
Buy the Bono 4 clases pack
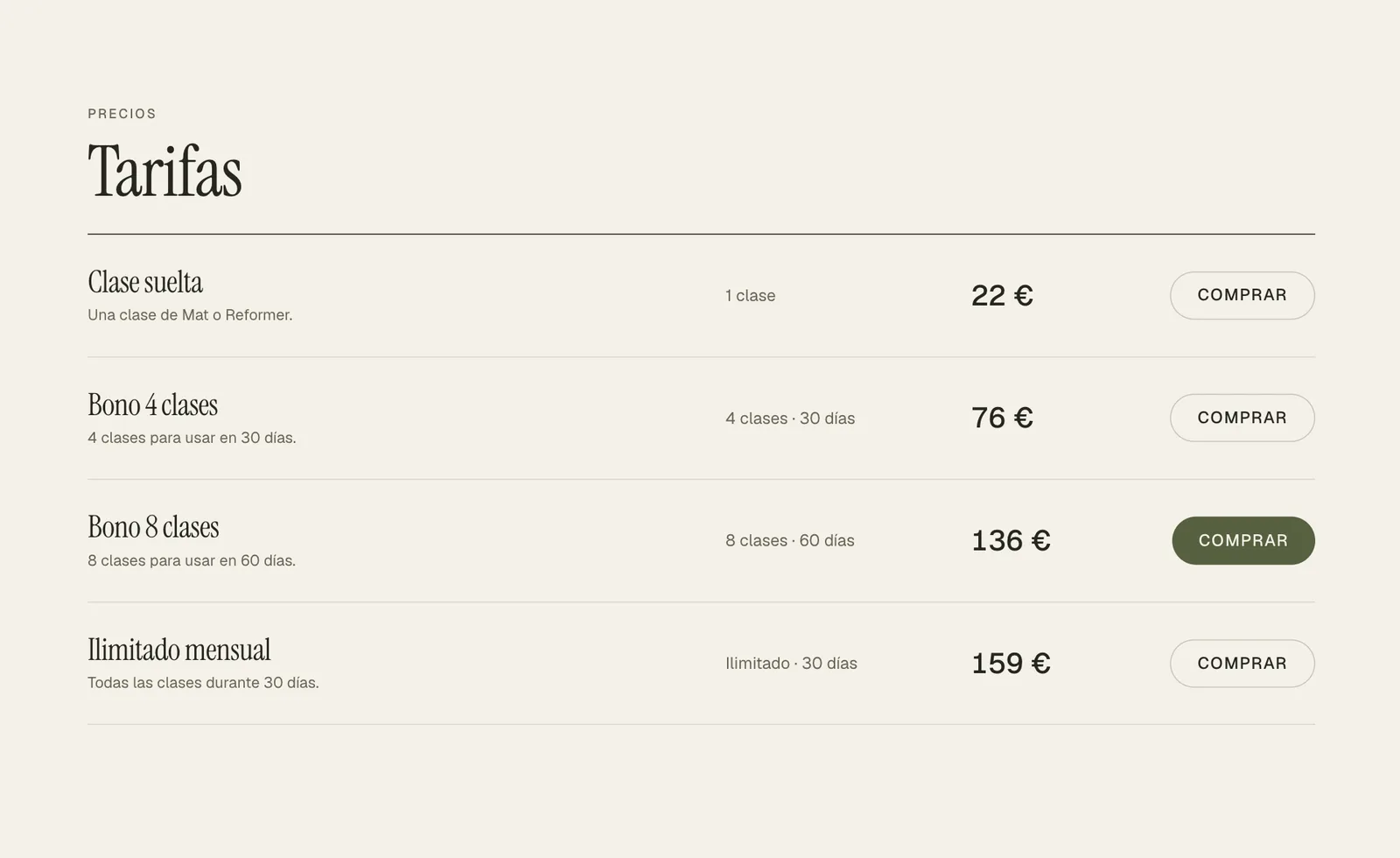point(1242,418)
